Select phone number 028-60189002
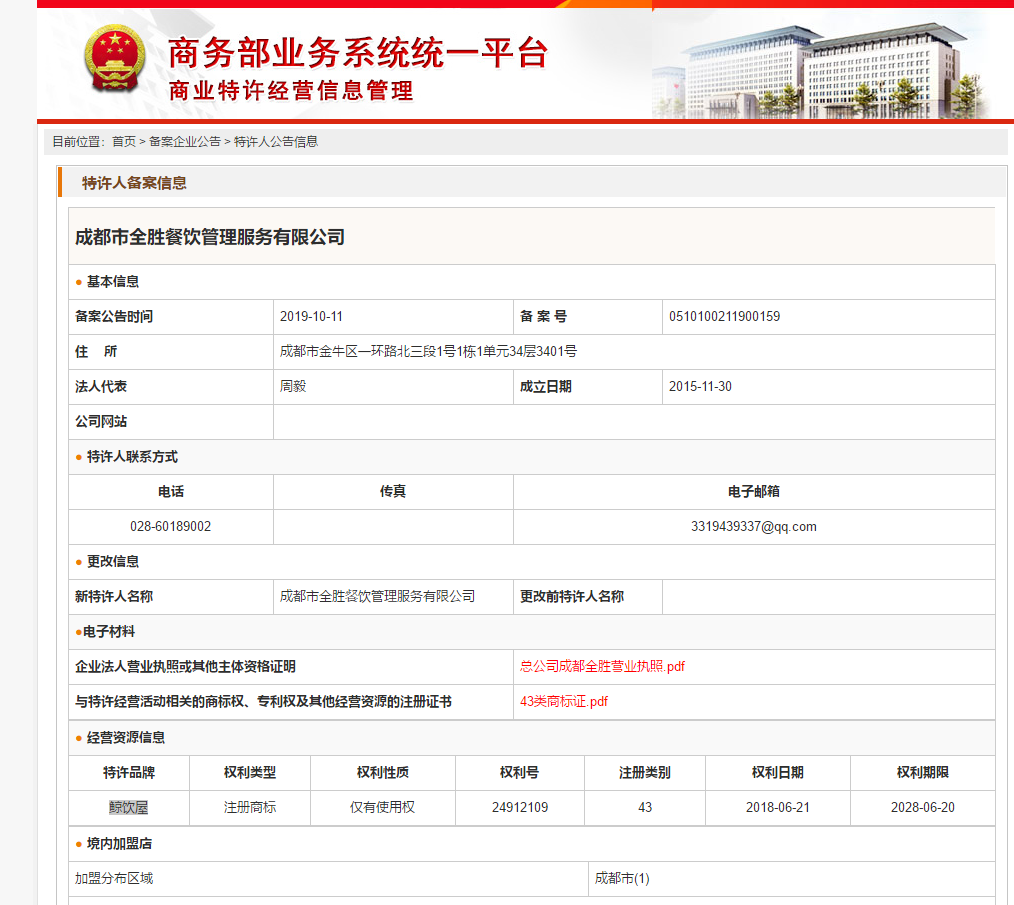The width and height of the screenshot is (1014, 905). [x=171, y=527]
